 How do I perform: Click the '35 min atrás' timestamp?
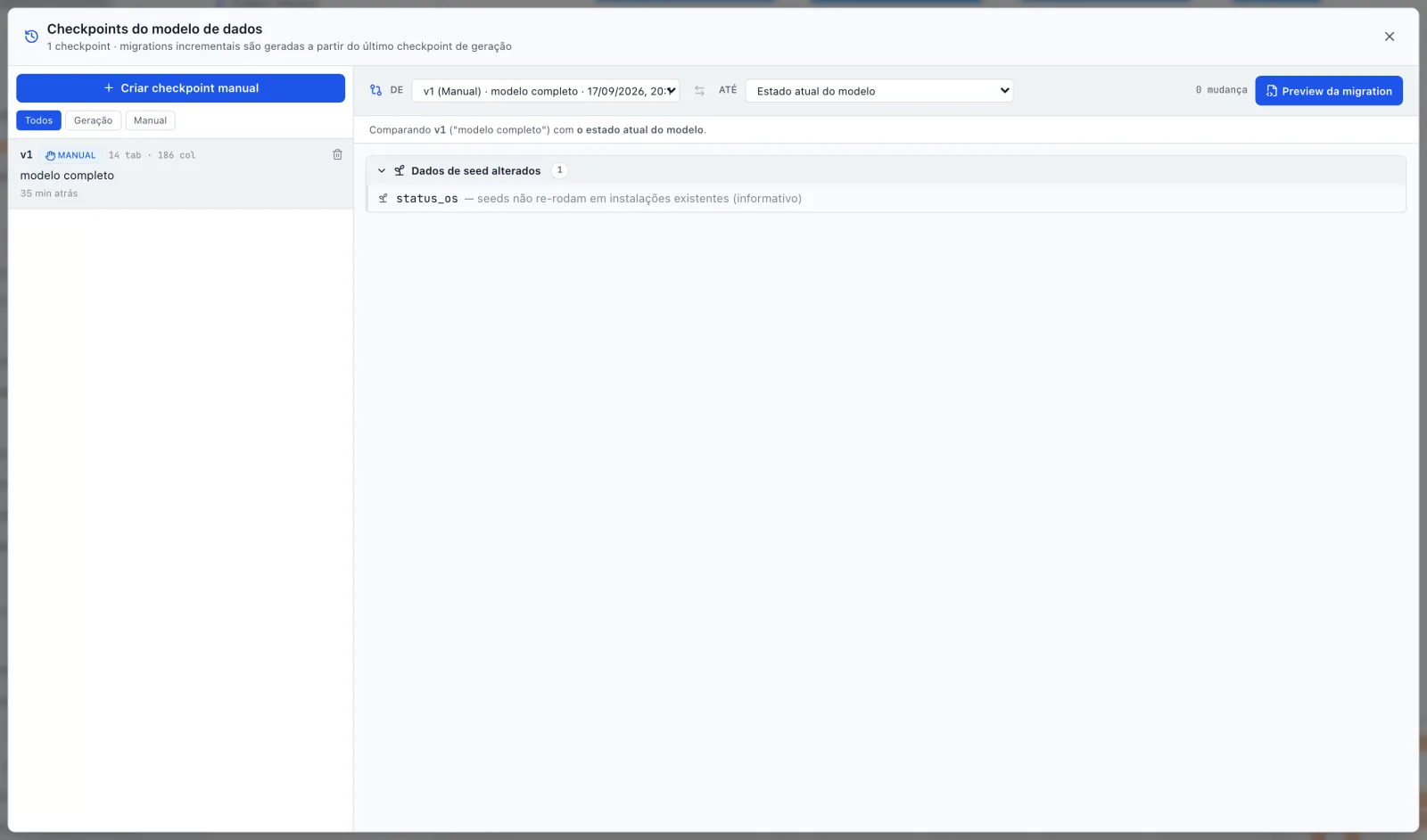(x=49, y=194)
